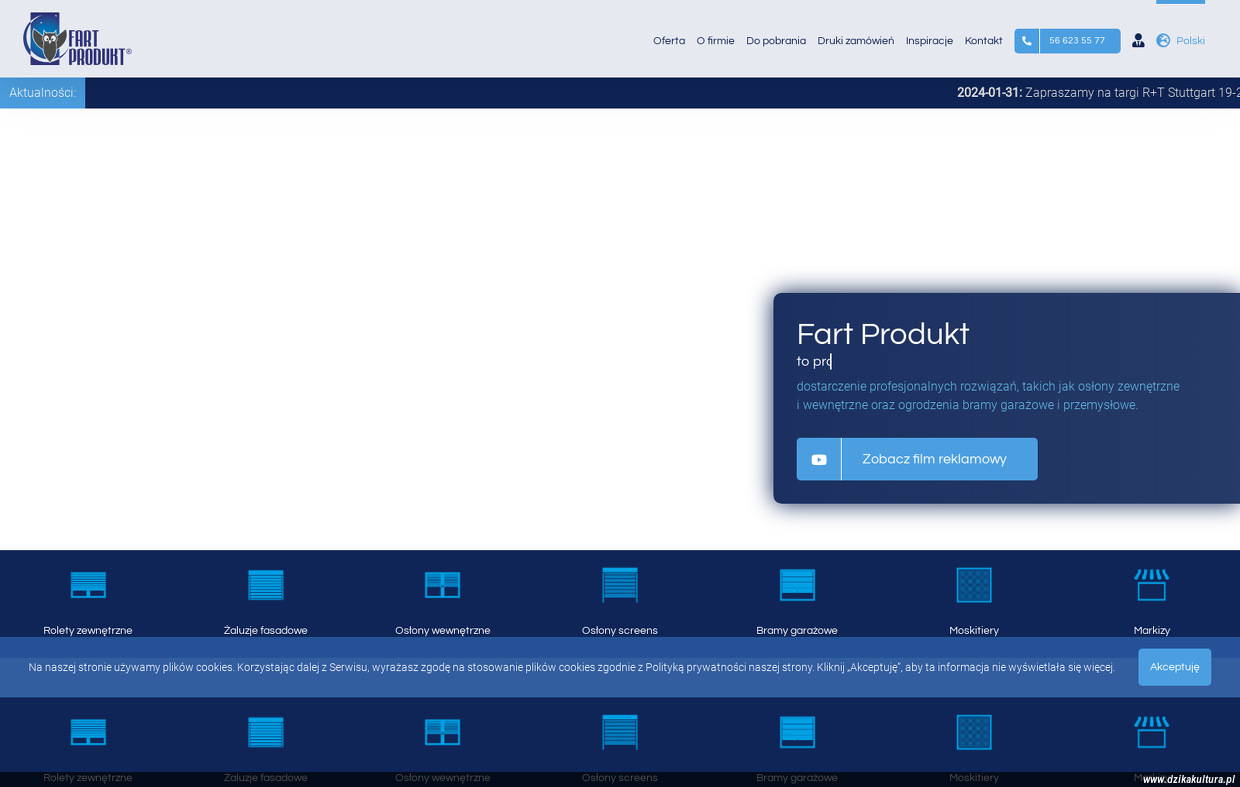The height and width of the screenshot is (787, 1240).
Task: Click the language globe icon
Action: click(1163, 41)
